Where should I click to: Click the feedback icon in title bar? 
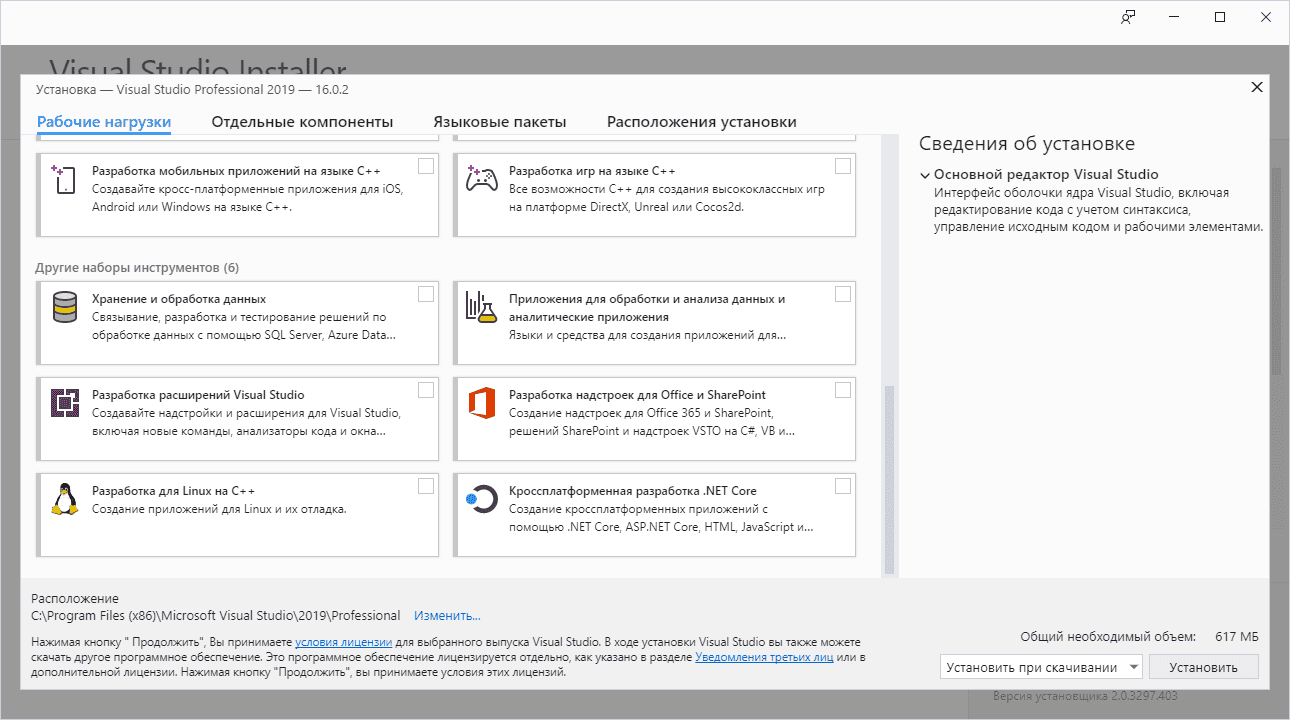[x=1128, y=17]
